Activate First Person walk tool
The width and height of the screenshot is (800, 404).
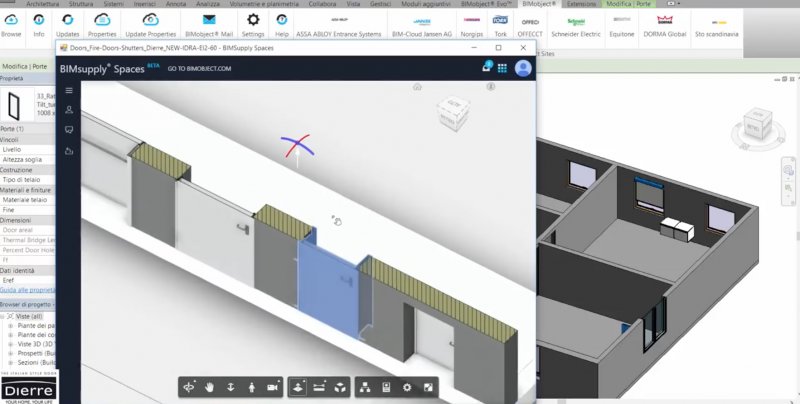coord(252,388)
